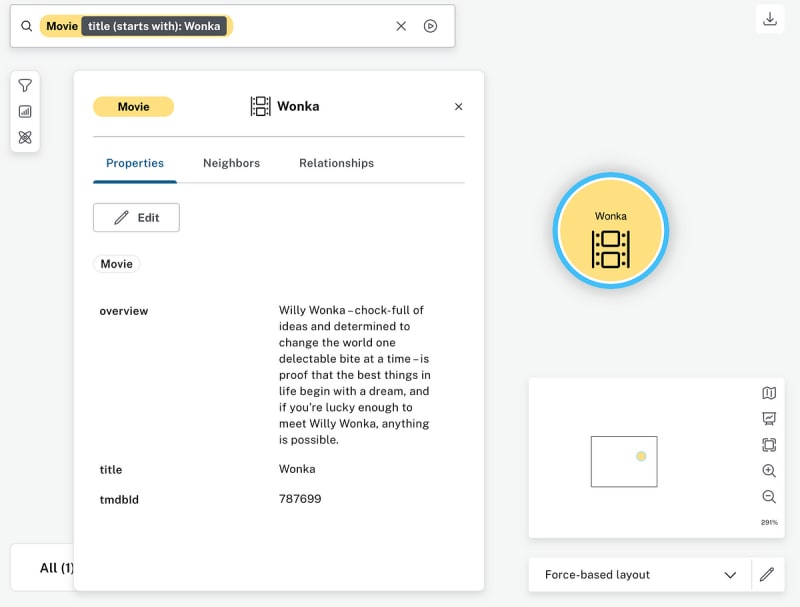This screenshot has width=800, height=607.
Task: Clear the search bar query
Action: pos(401,26)
